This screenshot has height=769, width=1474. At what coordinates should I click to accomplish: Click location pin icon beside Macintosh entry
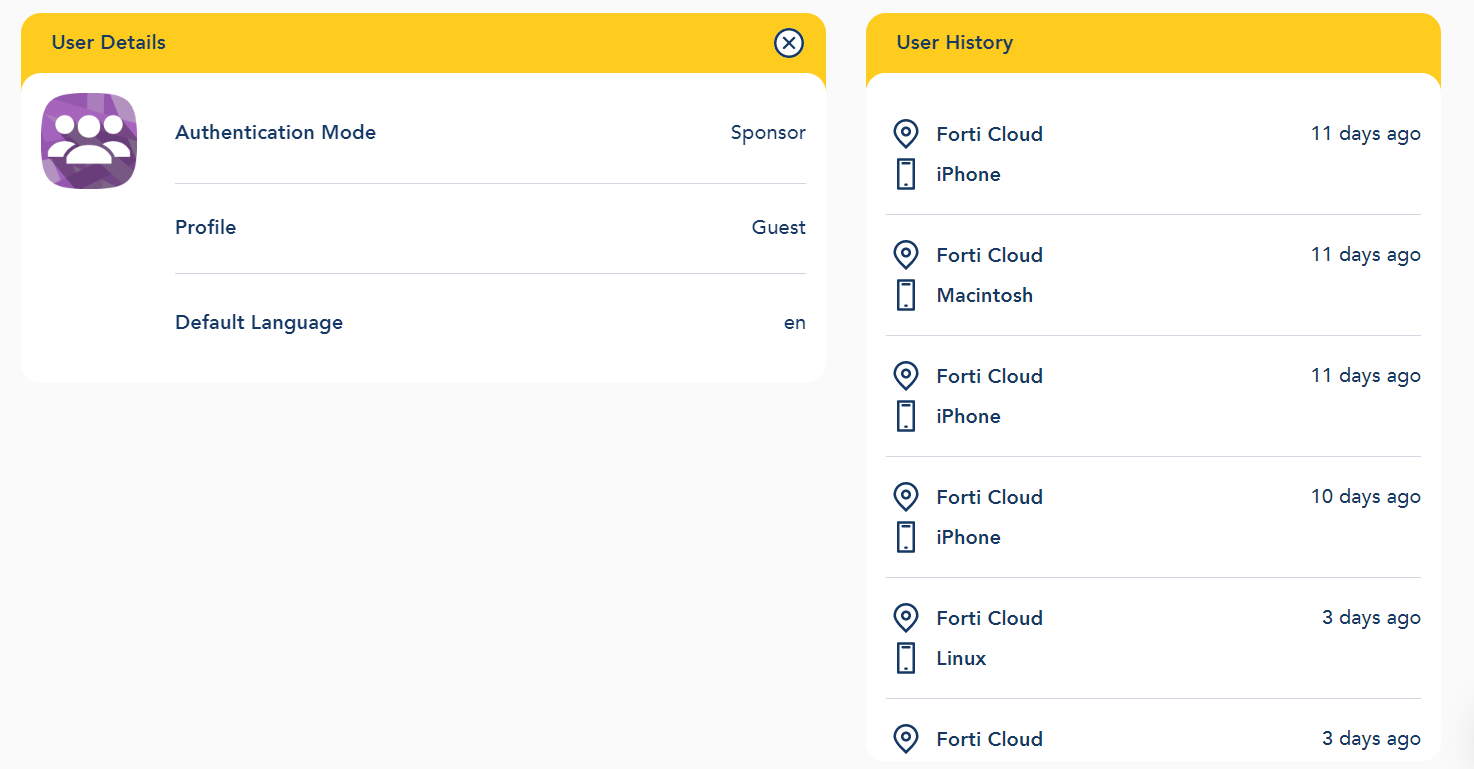click(x=905, y=255)
